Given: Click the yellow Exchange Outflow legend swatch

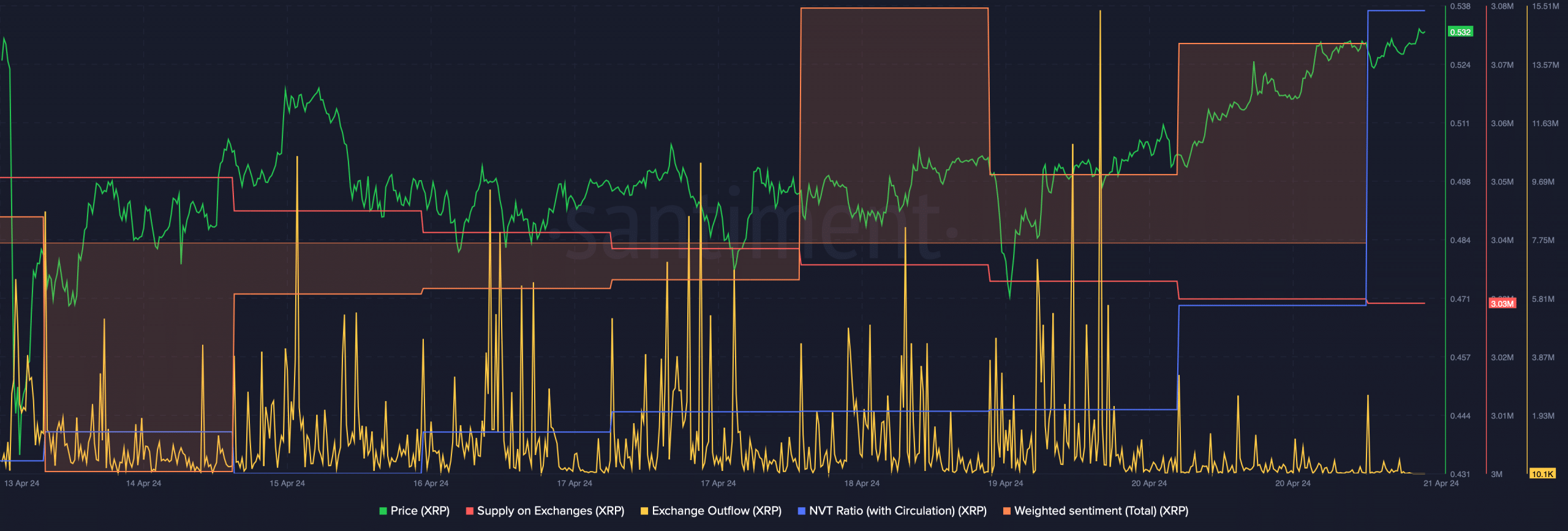Looking at the screenshot, I should [644, 511].
